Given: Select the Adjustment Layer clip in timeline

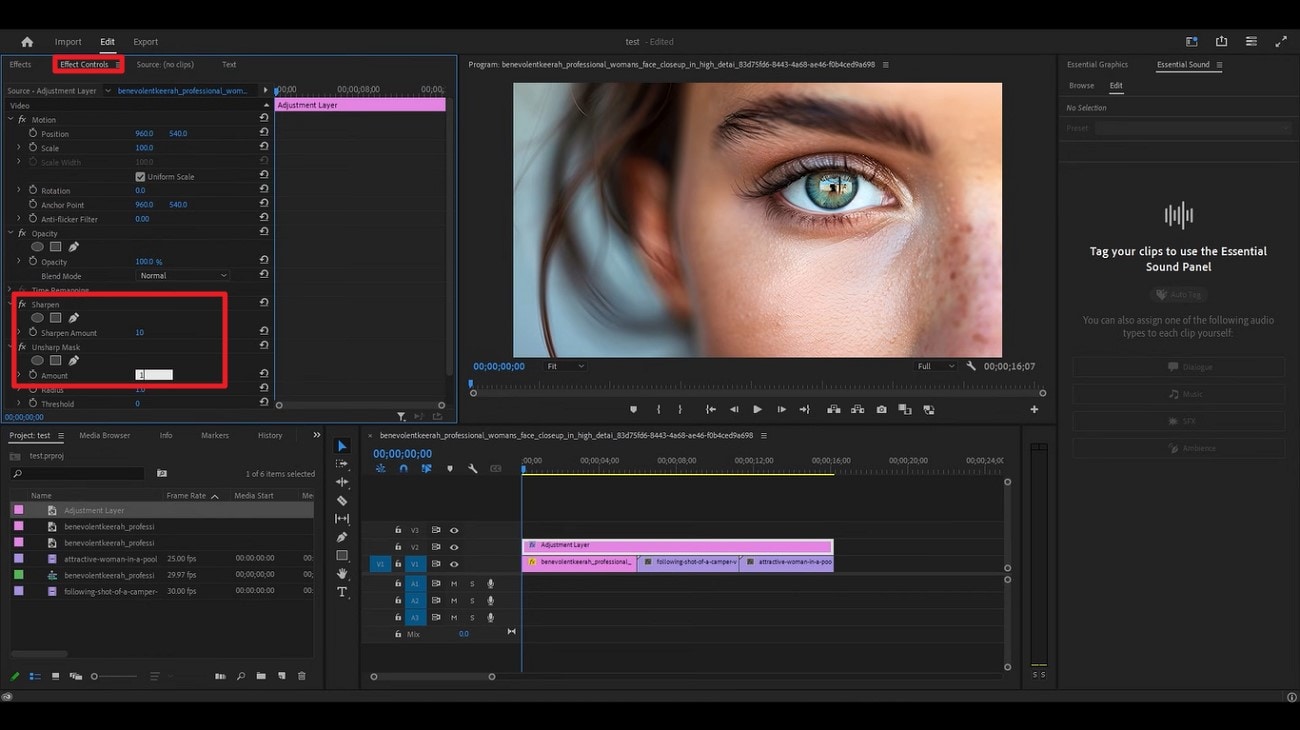Looking at the screenshot, I should point(677,546).
